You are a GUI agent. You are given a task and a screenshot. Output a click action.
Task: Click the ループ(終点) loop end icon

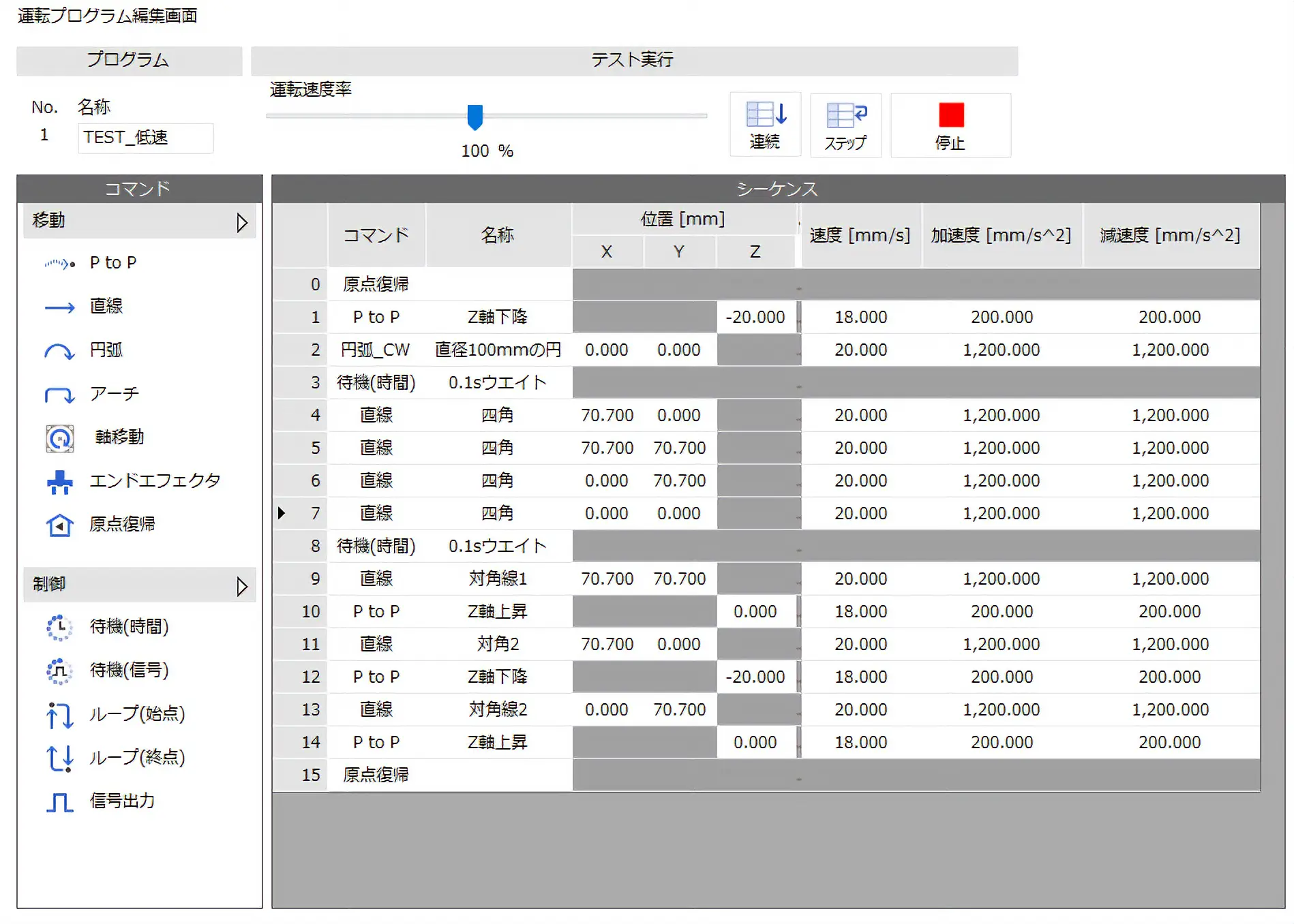tap(60, 758)
